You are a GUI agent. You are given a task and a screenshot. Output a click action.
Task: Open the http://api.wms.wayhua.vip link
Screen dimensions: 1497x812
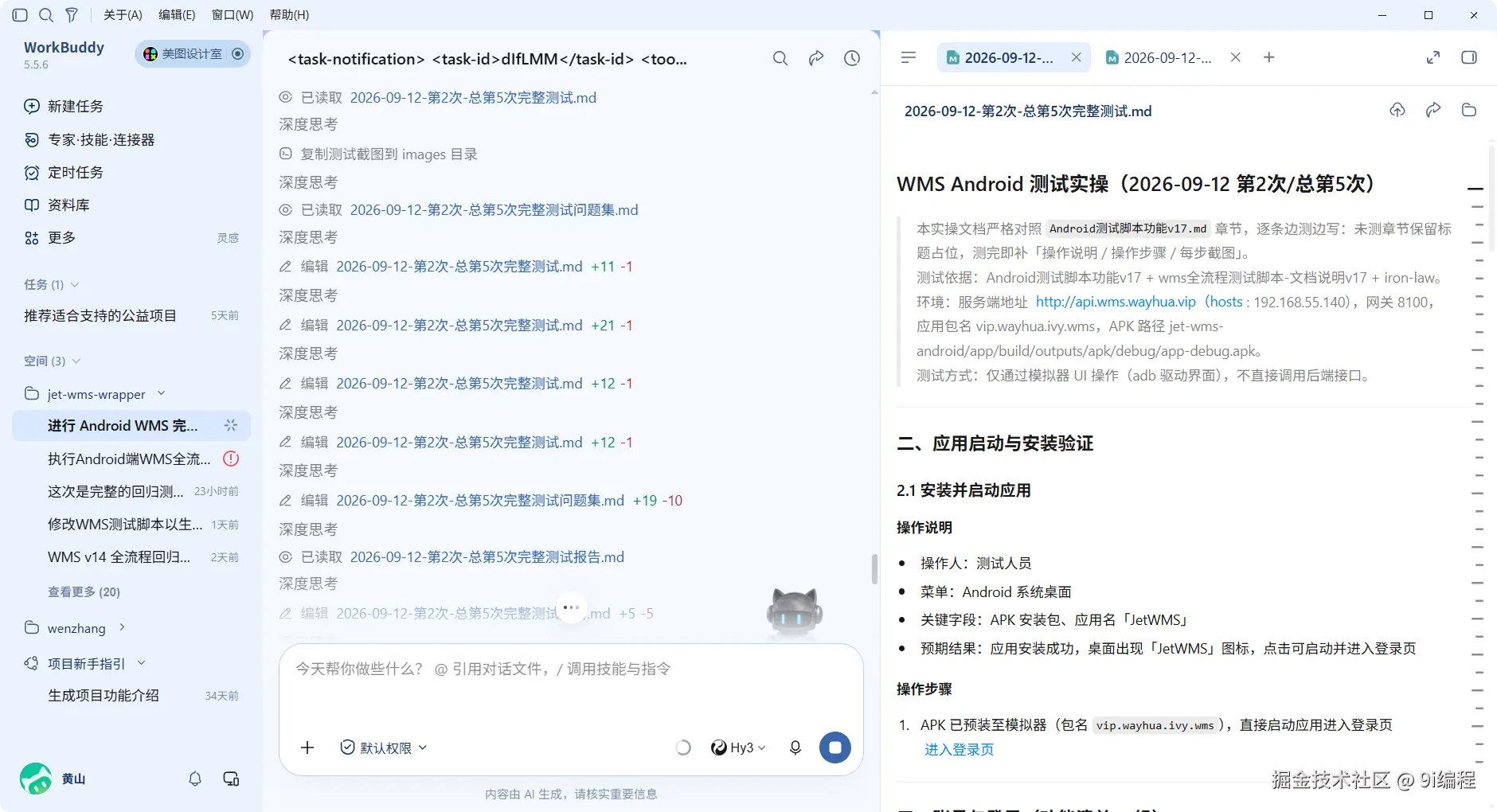pyautogui.click(x=1116, y=302)
